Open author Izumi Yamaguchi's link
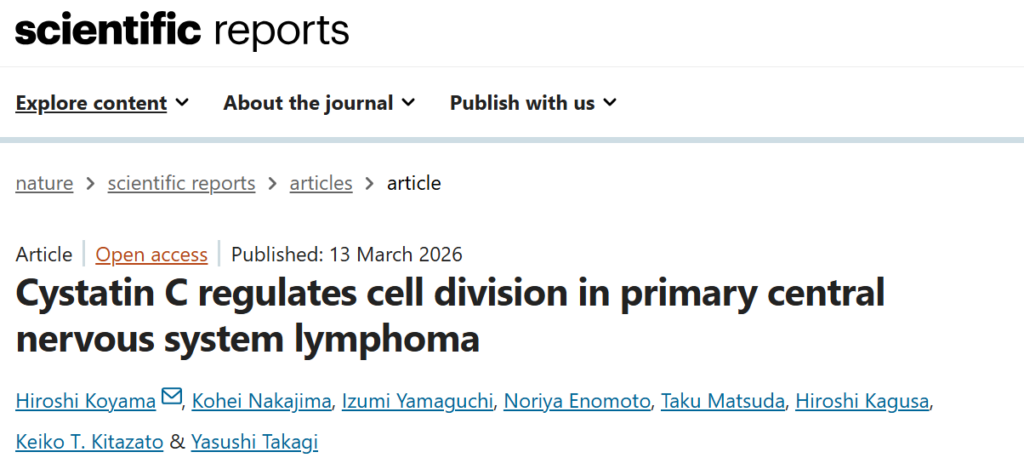1024x475 pixels. (417, 401)
